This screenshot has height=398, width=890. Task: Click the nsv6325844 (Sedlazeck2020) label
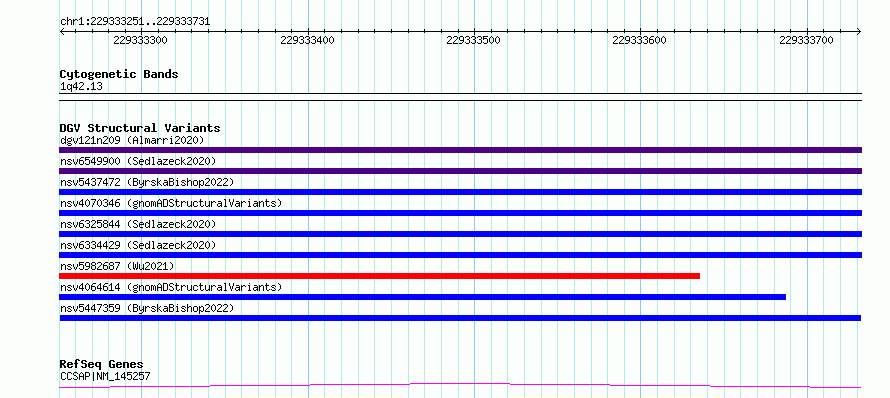(138, 224)
